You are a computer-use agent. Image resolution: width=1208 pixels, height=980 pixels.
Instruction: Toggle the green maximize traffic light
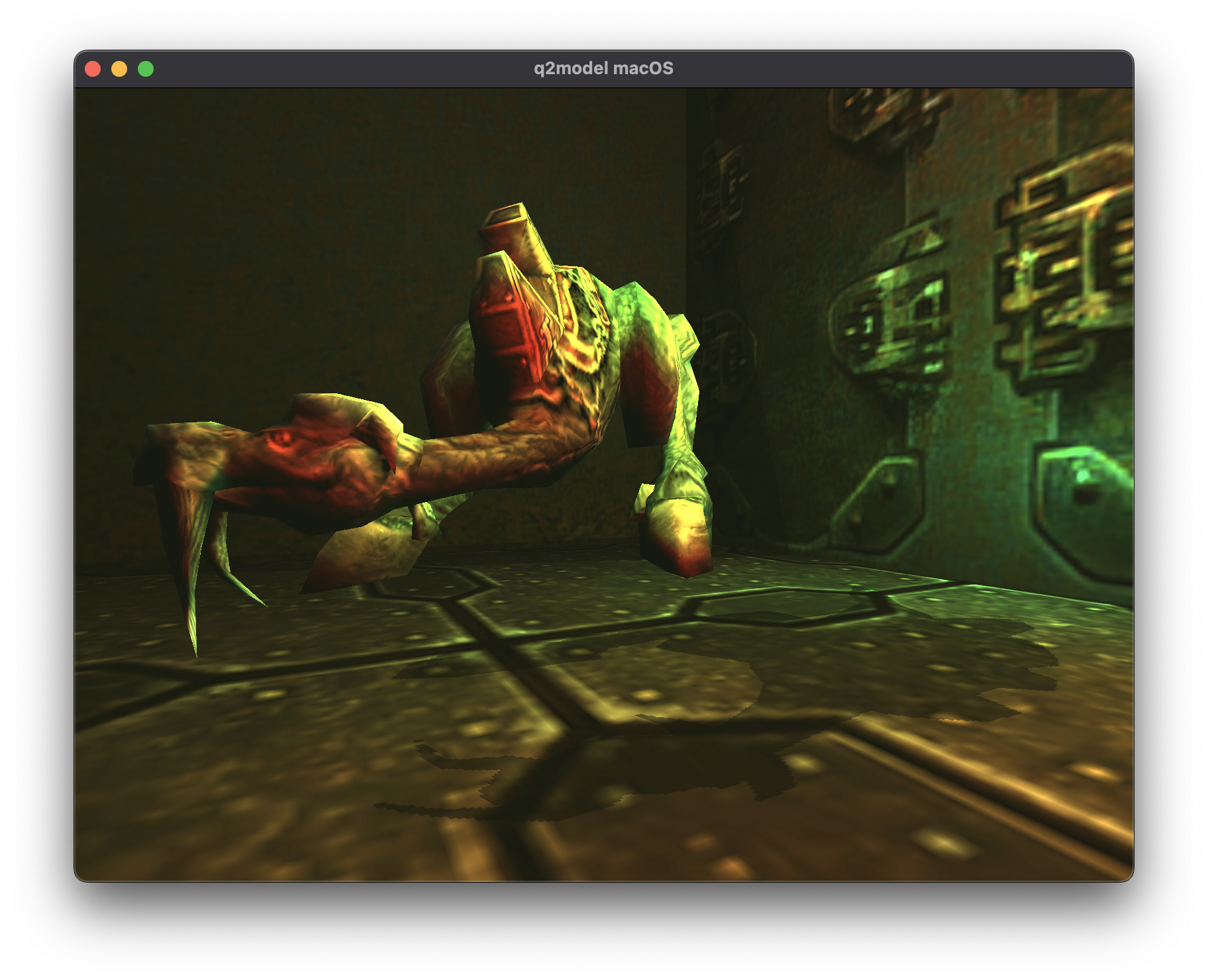tap(145, 68)
